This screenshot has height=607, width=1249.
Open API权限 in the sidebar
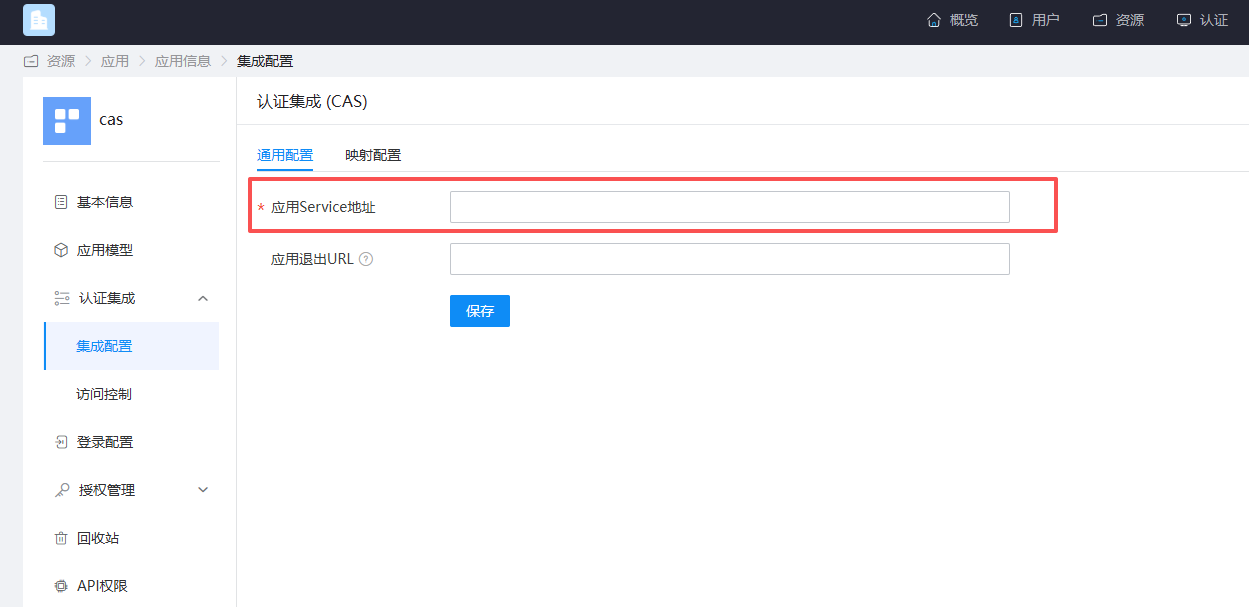click(x=131, y=586)
